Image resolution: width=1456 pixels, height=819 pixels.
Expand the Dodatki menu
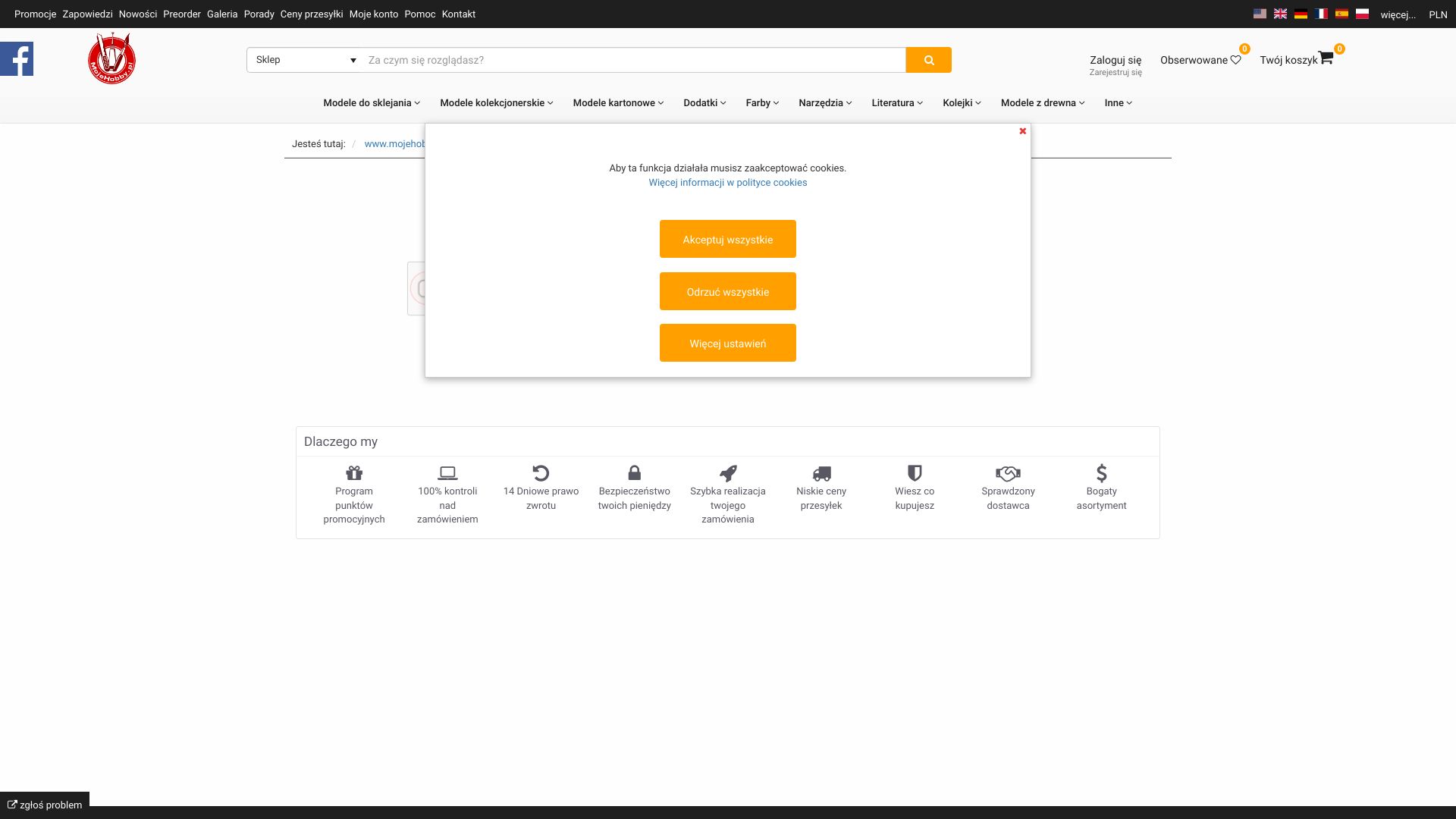point(704,103)
